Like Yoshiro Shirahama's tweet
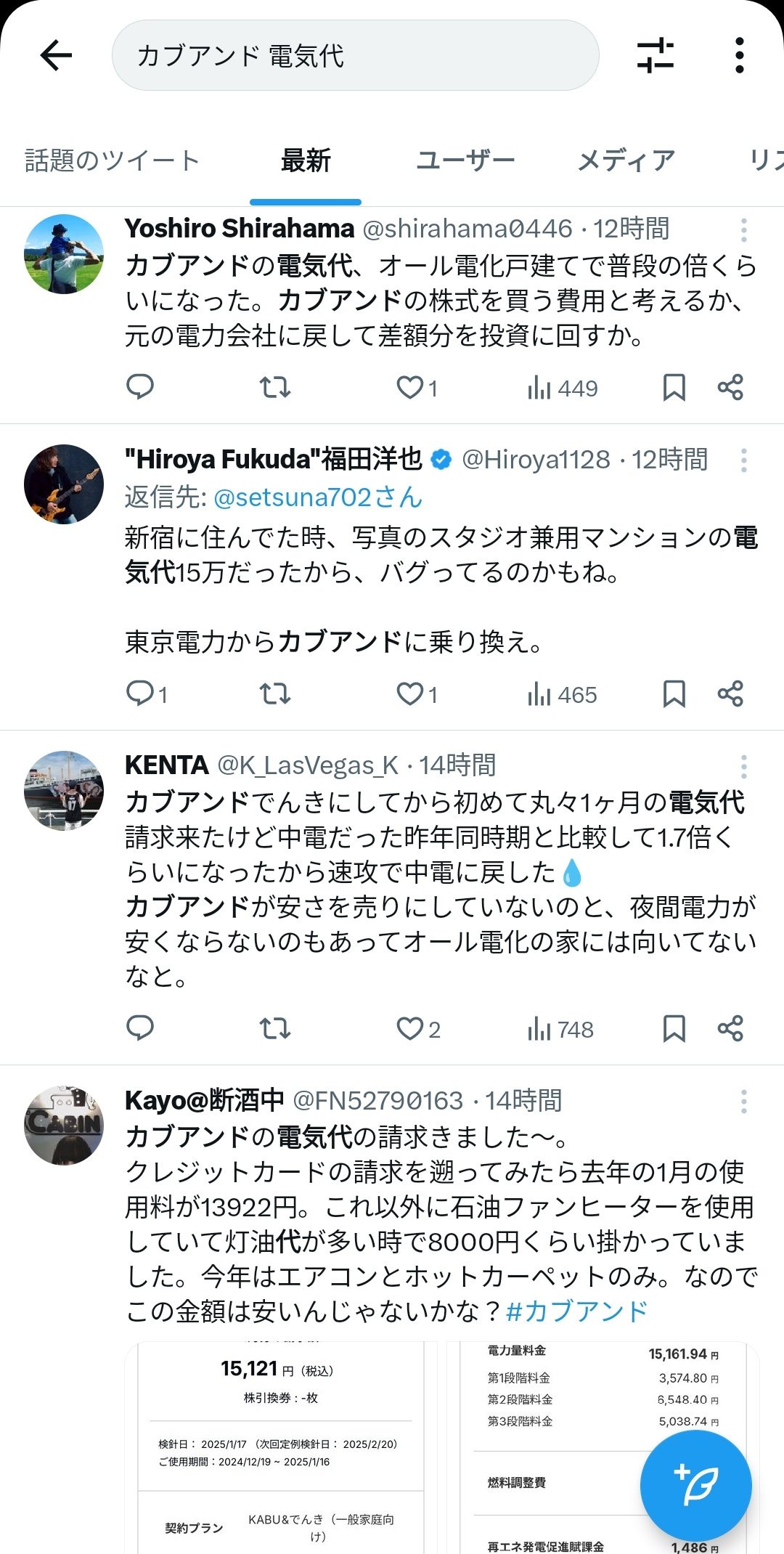Screen dimensions: 784x1554 click(x=410, y=387)
